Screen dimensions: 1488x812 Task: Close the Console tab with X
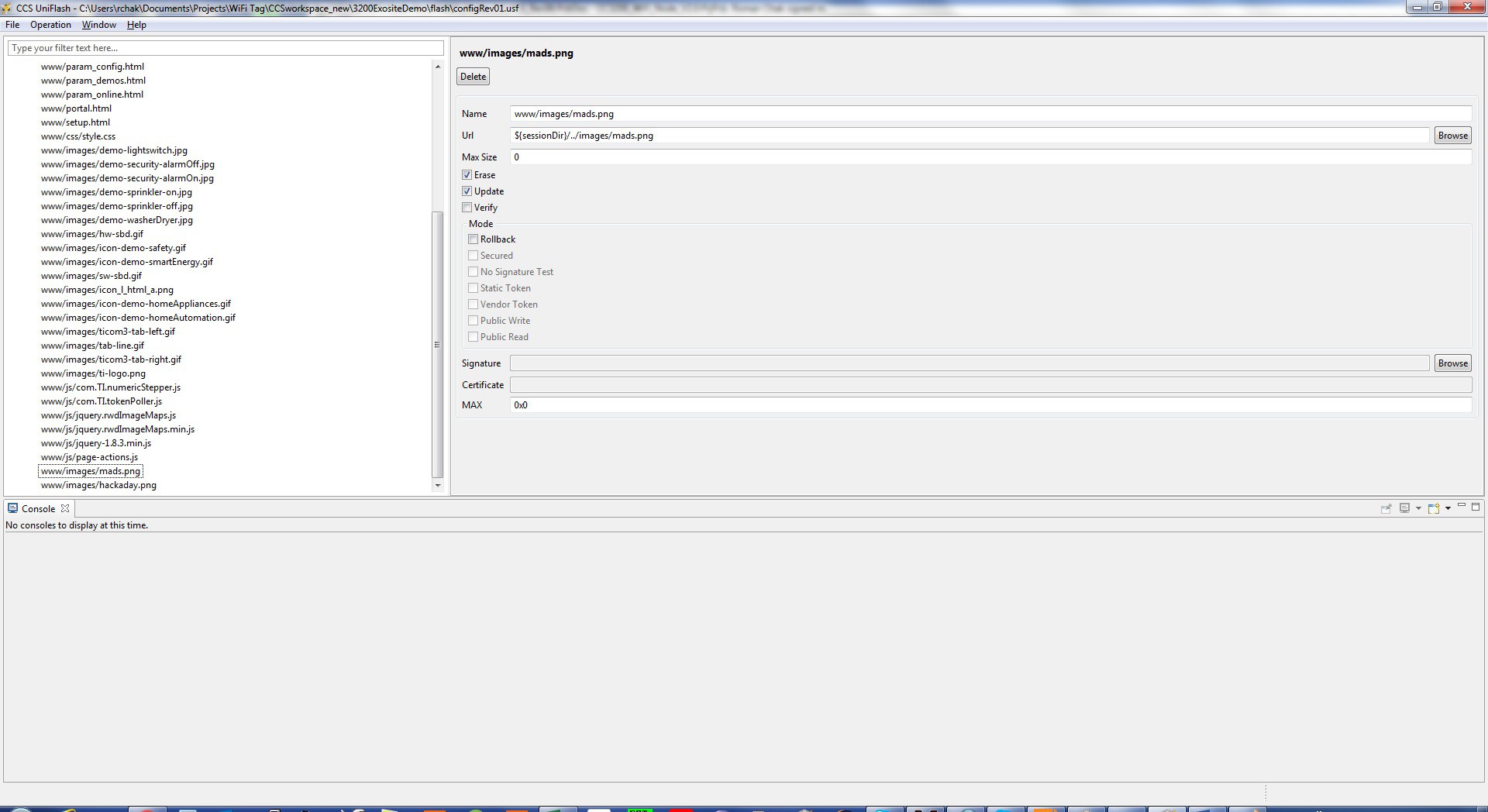(x=65, y=508)
